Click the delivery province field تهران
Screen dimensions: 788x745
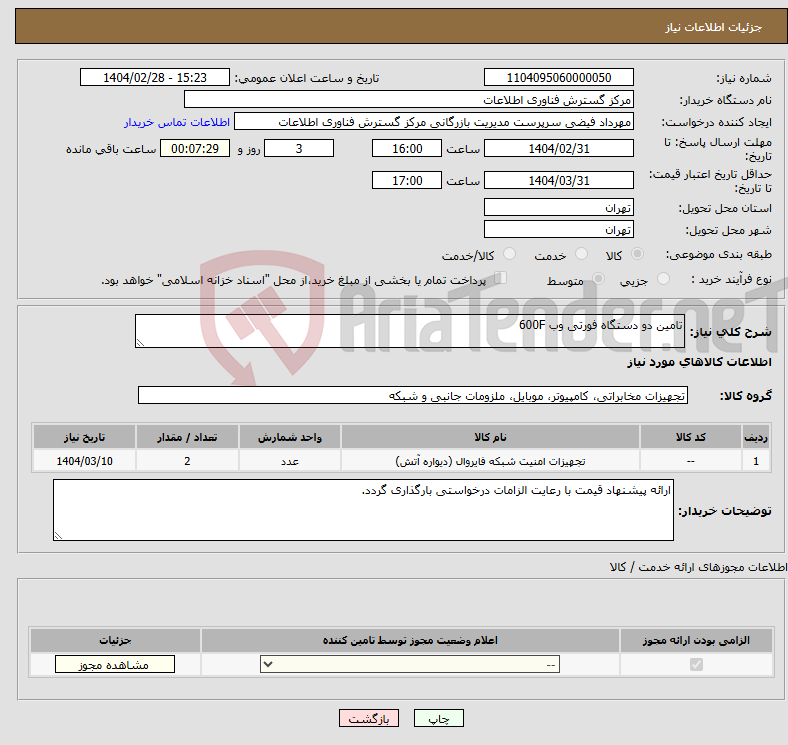coord(559,207)
